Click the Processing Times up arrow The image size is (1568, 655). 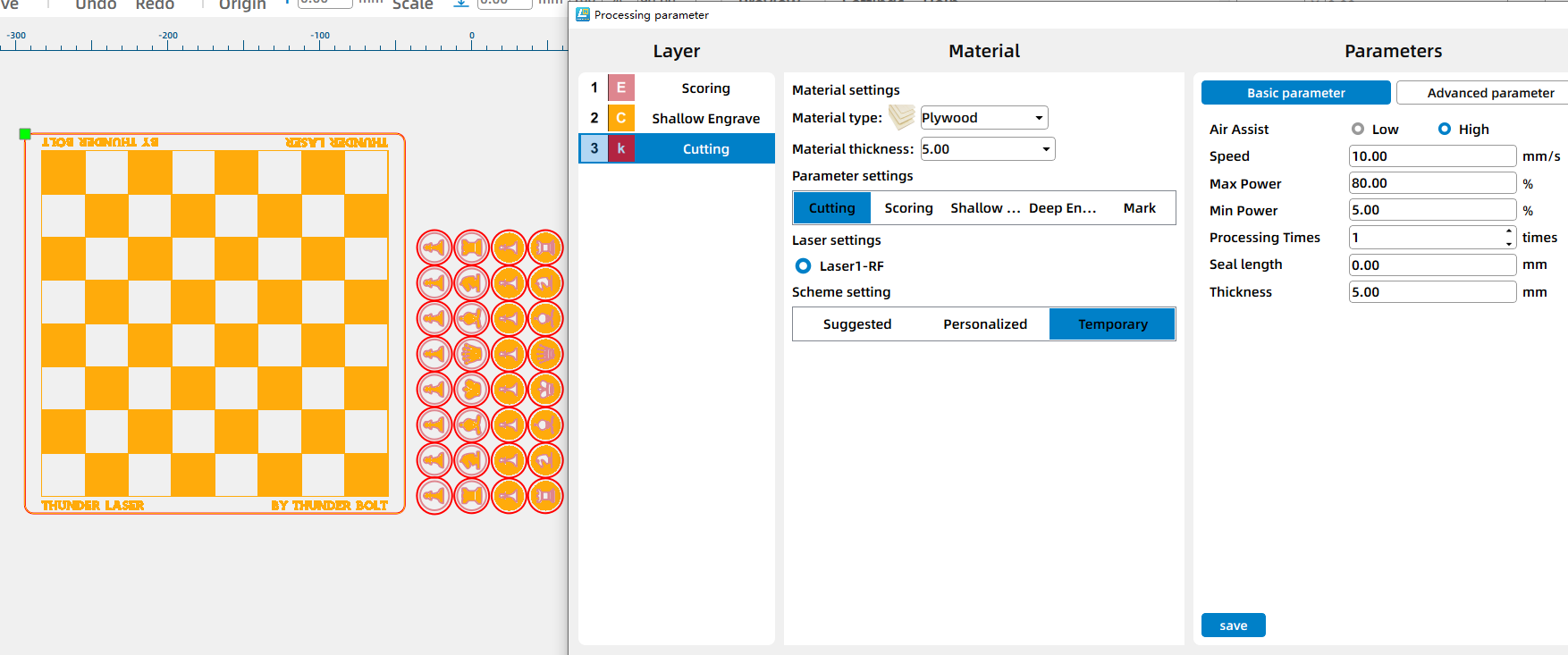pos(1509,232)
